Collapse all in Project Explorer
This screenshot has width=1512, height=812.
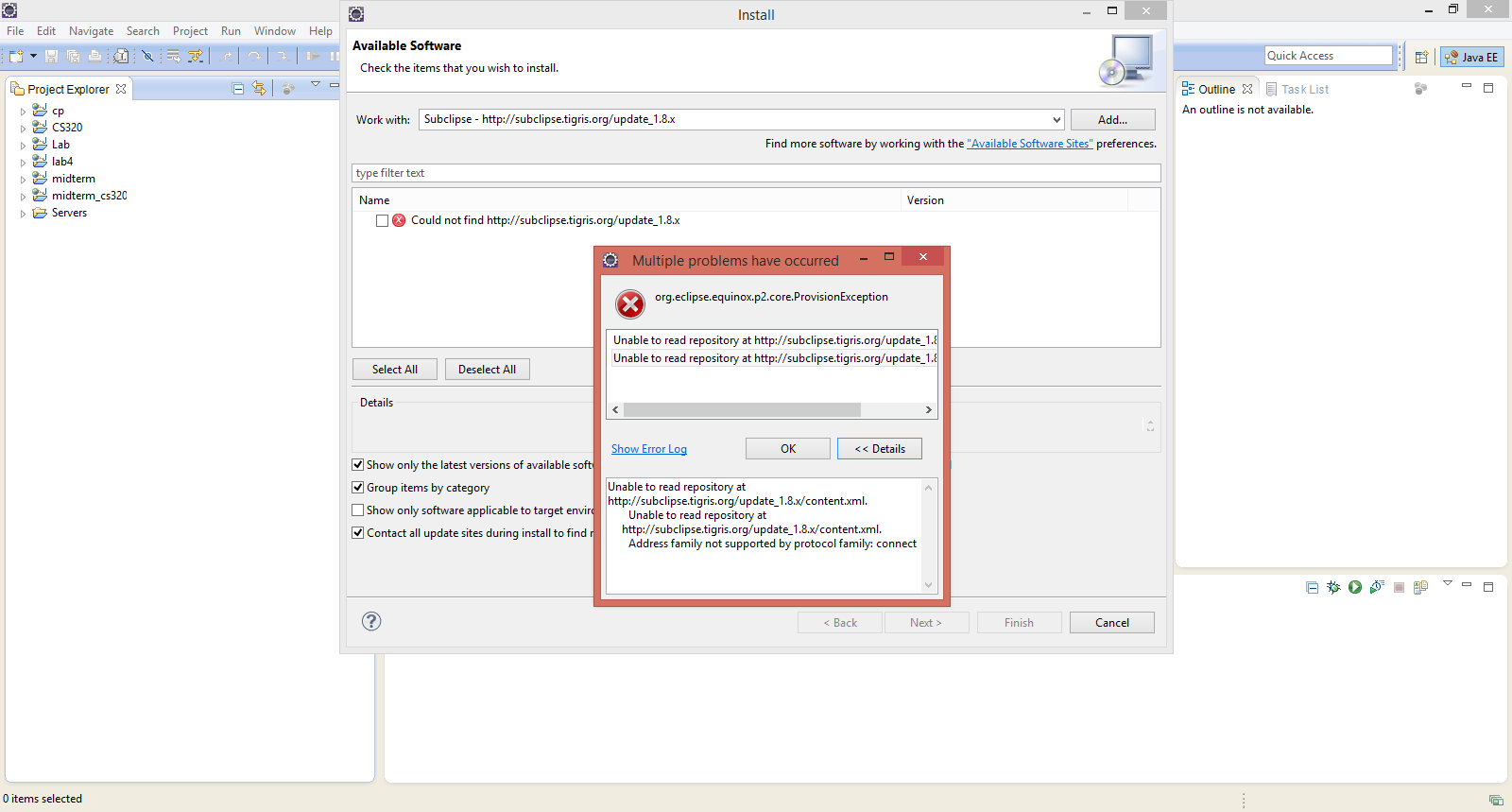[238, 89]
